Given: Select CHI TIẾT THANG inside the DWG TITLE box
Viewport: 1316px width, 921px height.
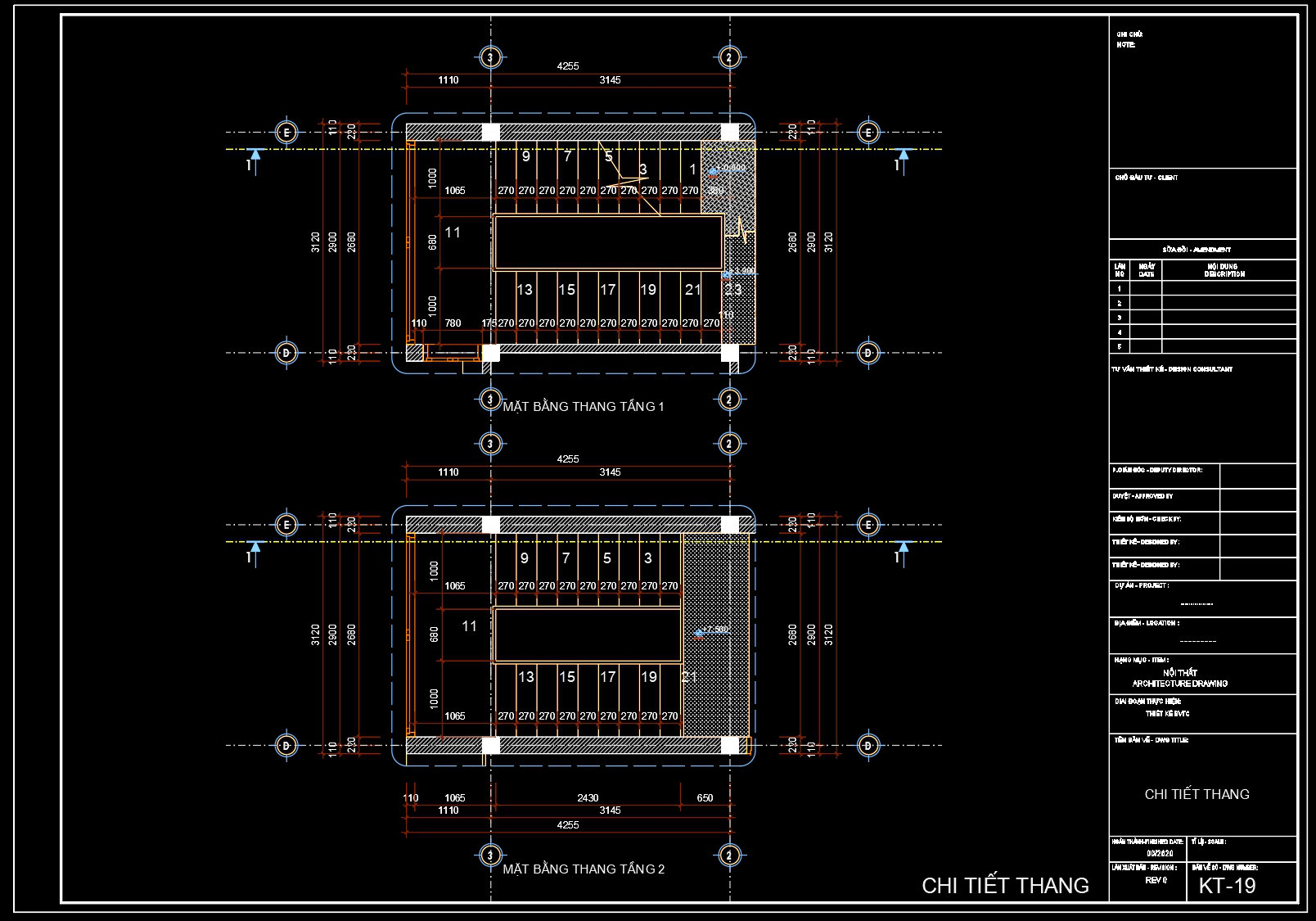Looking at the screenshot, I should coord(1197,794).
